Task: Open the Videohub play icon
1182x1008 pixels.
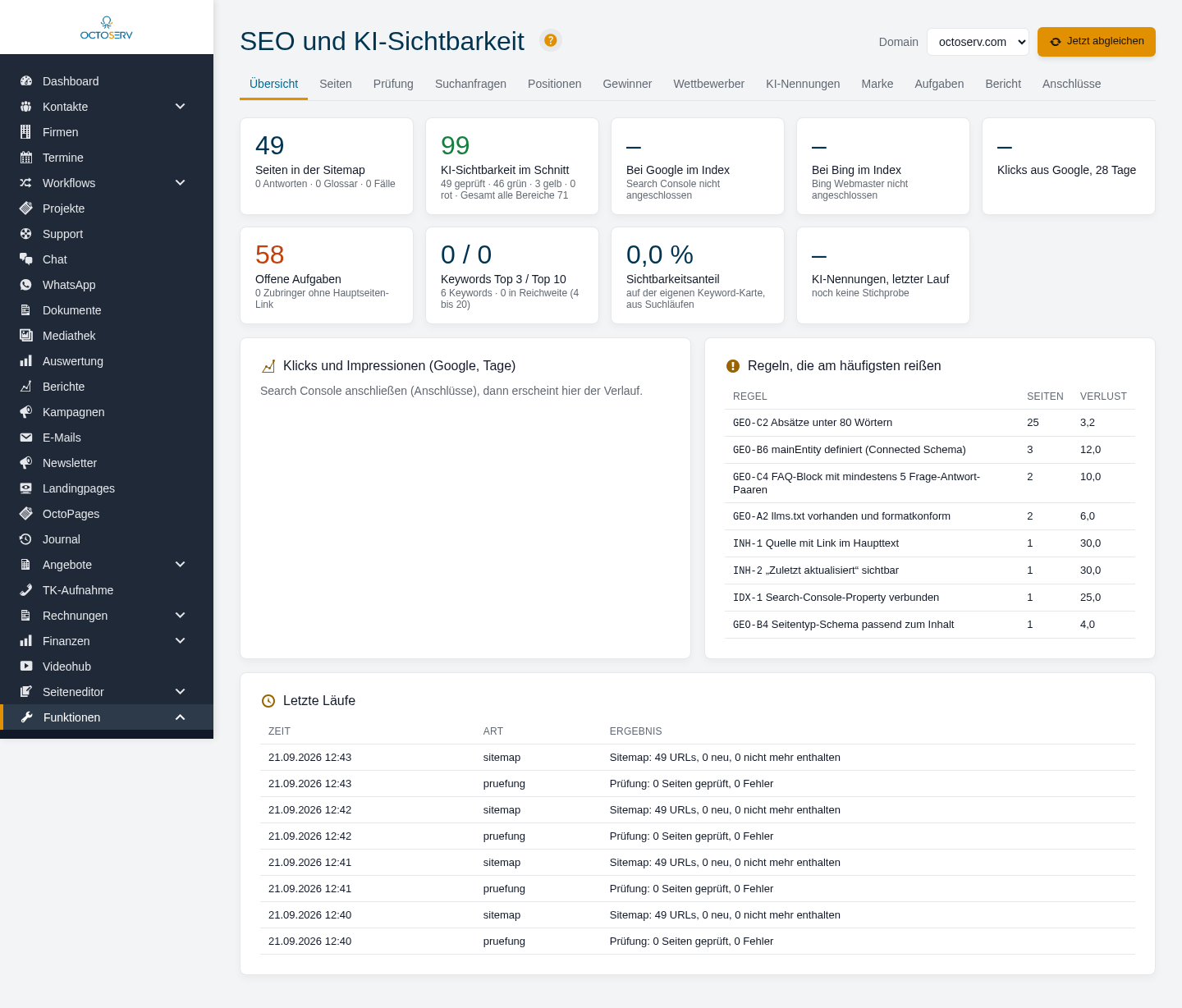Action: pos(26,667)
